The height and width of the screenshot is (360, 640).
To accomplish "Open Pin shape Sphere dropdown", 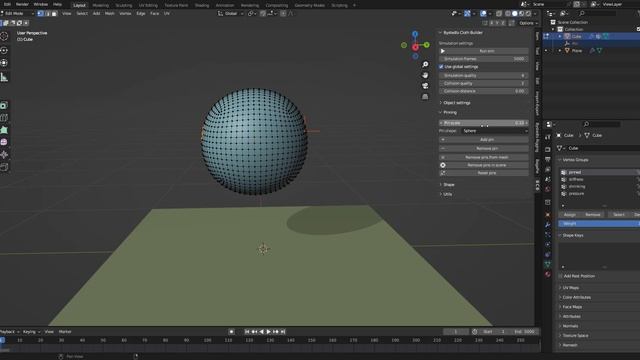I will click(x=495, y=131).
